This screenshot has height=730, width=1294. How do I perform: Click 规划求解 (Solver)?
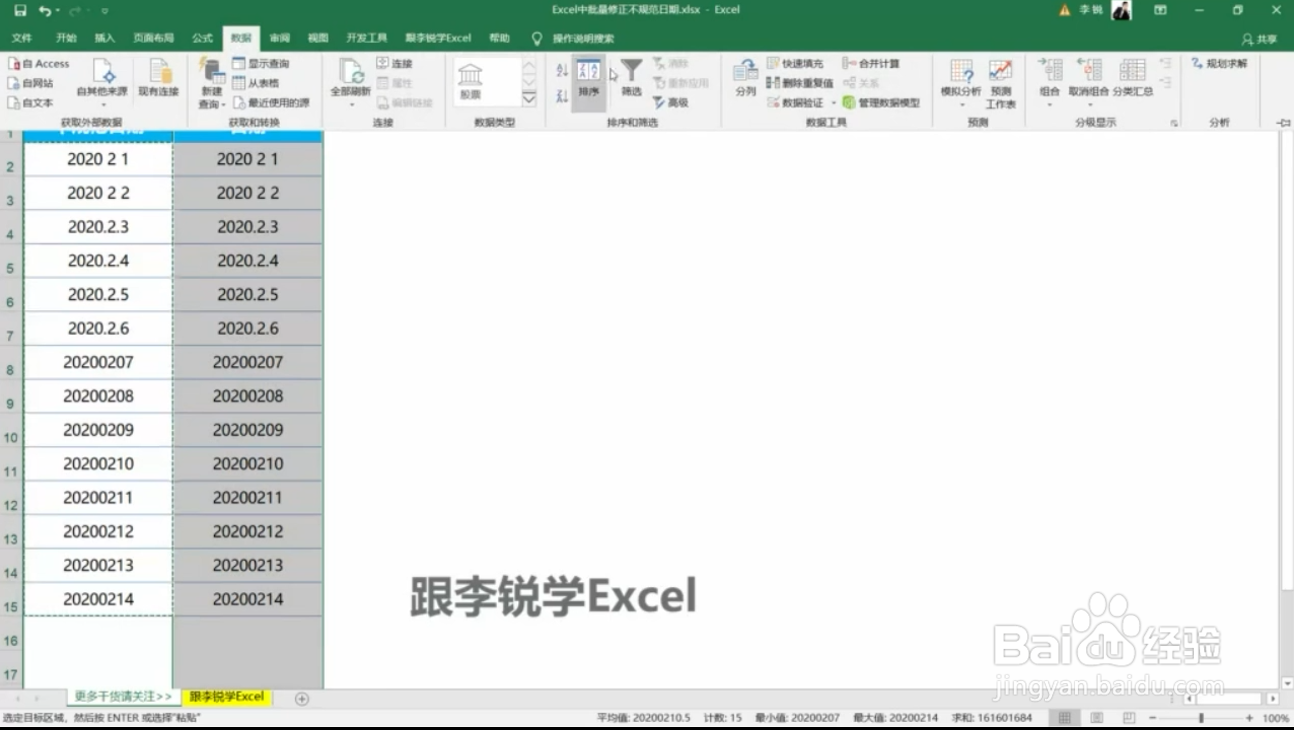coord(1220,64)
